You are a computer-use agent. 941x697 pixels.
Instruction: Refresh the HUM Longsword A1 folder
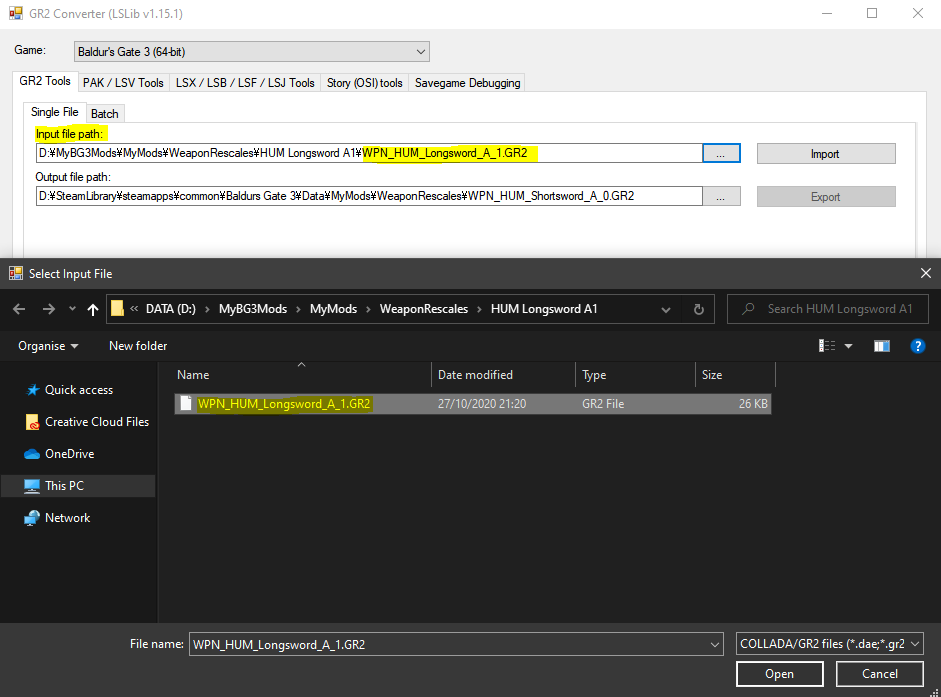699,309
